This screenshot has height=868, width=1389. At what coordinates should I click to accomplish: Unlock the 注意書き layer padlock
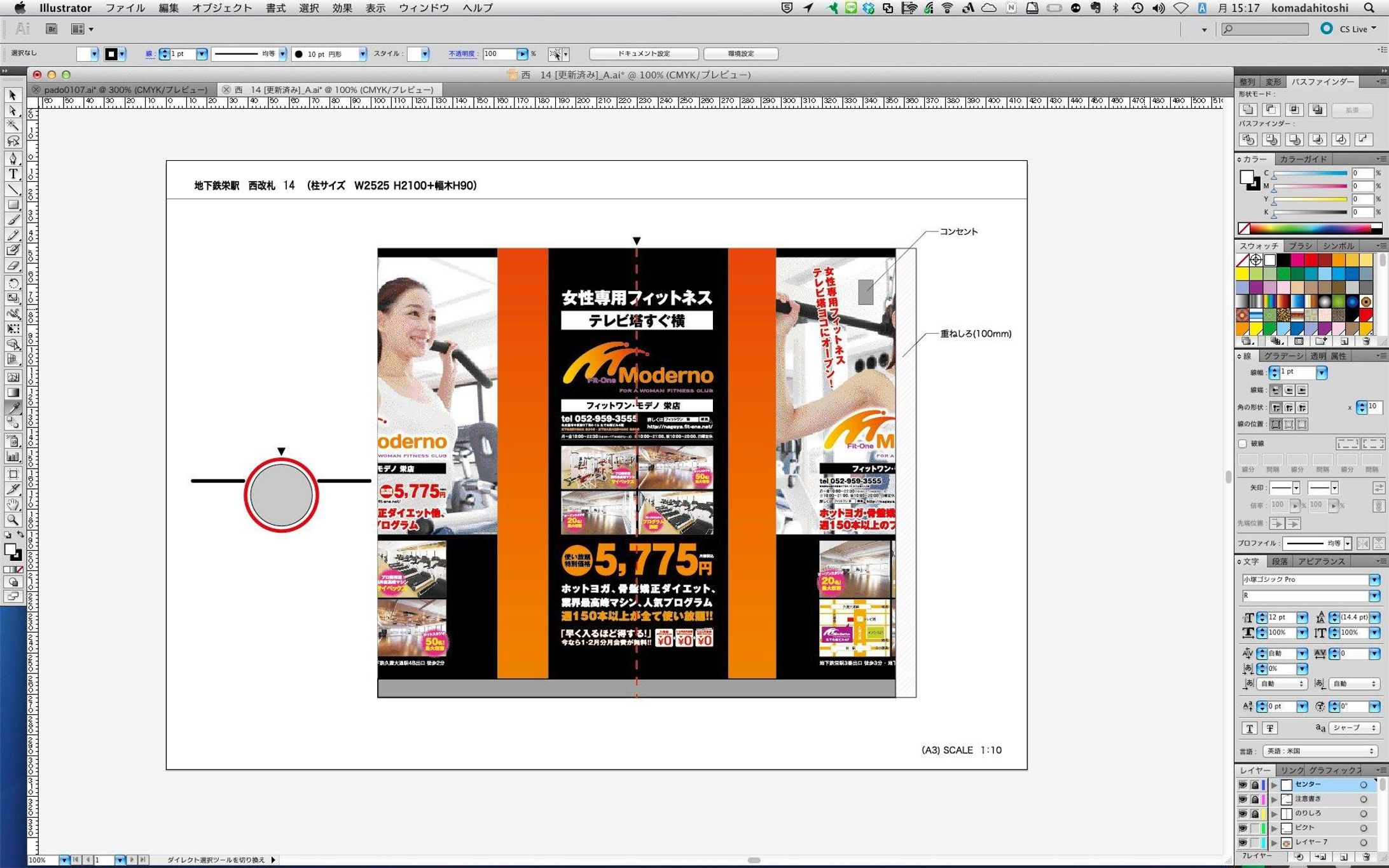click(1255, 800)
